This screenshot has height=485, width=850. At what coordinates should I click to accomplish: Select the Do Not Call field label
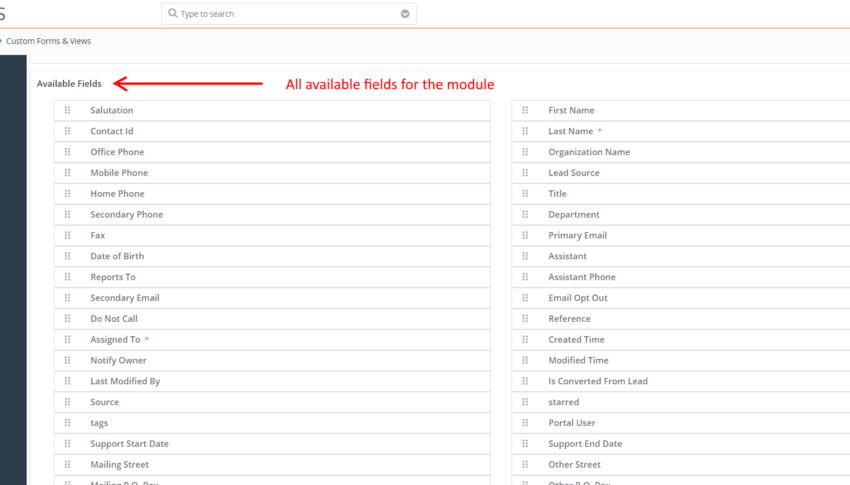click(x=114, y=319)
